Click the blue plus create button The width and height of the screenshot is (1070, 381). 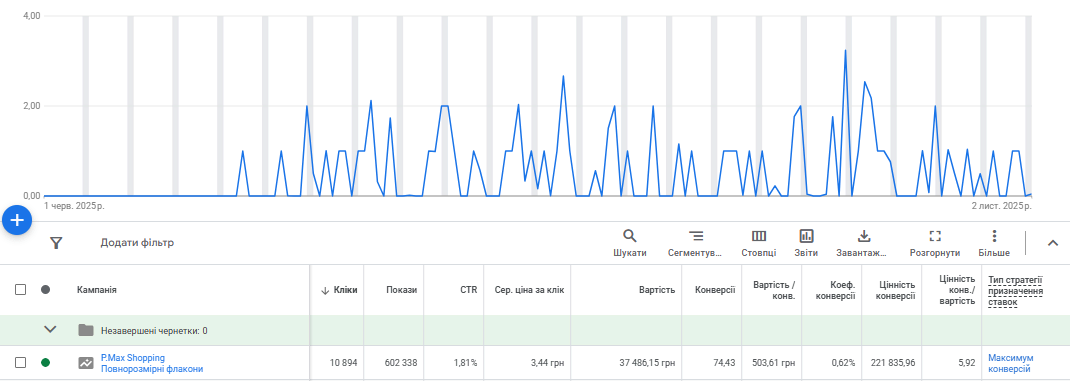(17, 221)
